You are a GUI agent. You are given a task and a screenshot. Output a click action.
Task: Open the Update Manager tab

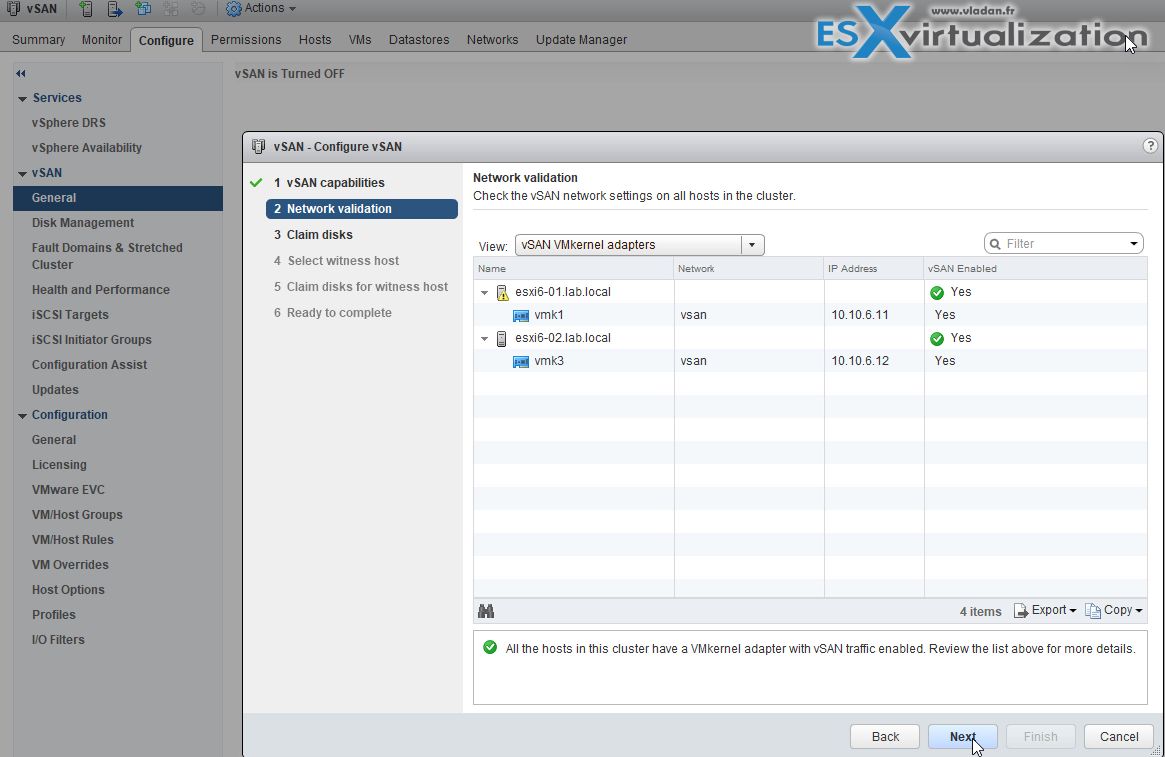581,39
